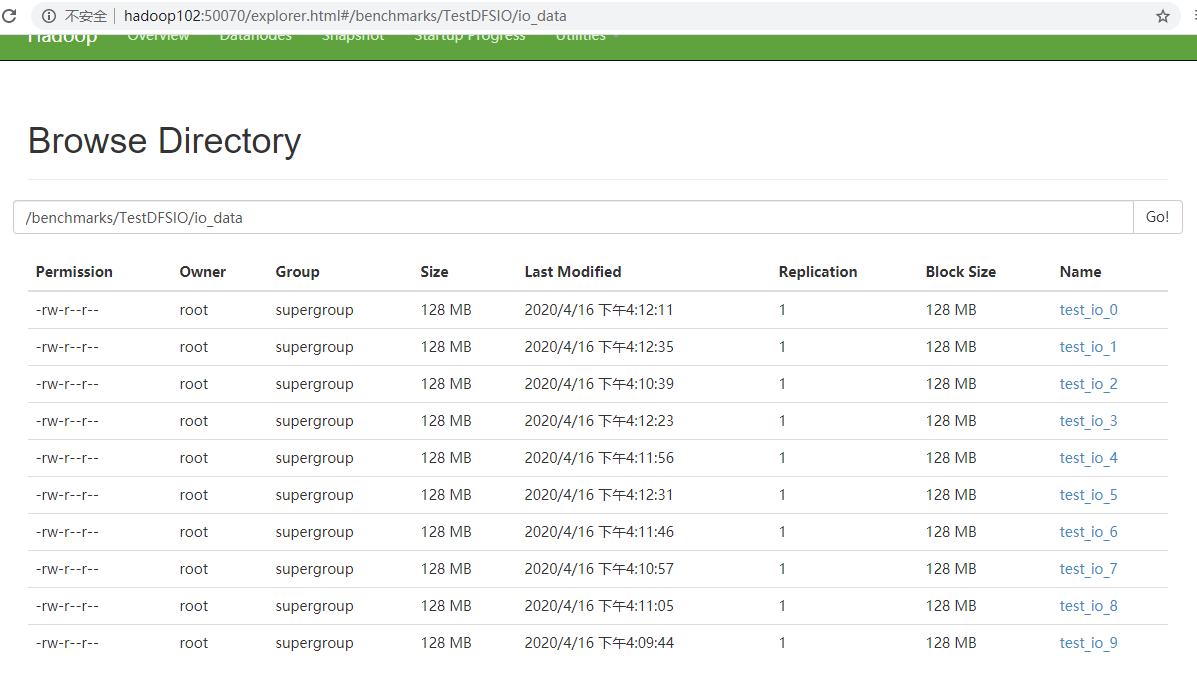Screen dimensions: 1197x679
Task: Reload the page with the refresh icon
Action: (x=9, y=16)
